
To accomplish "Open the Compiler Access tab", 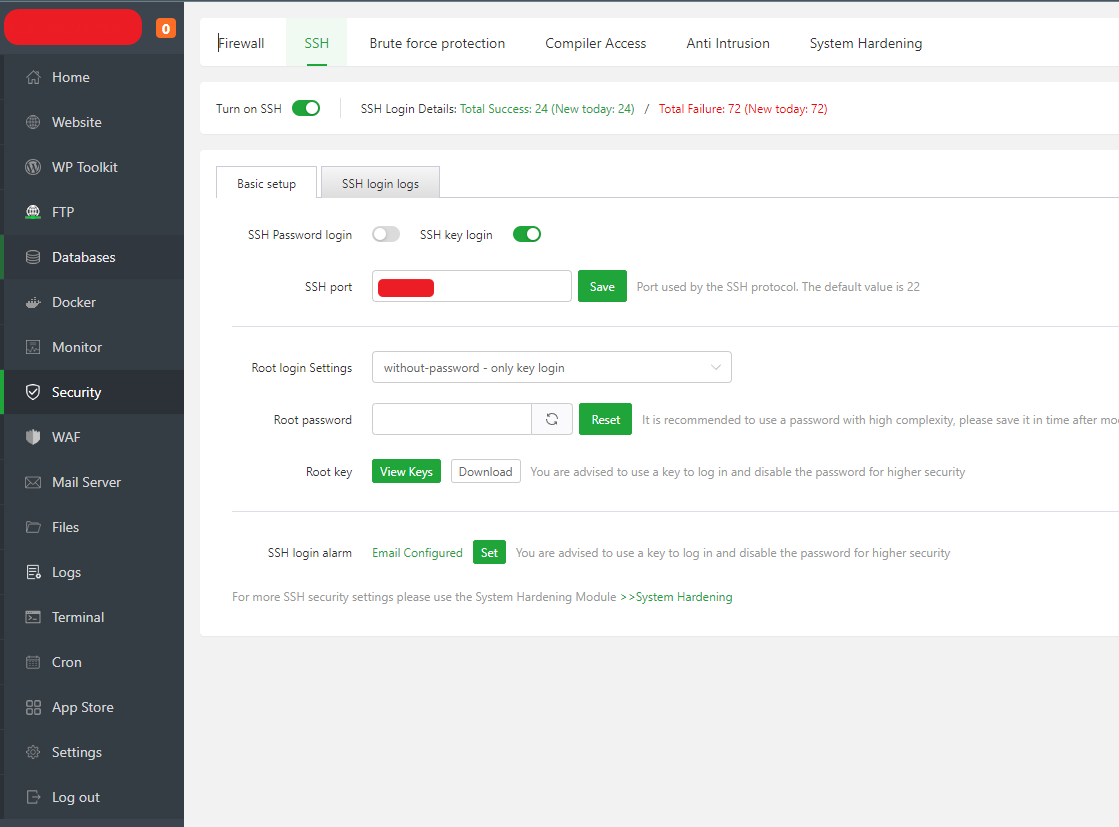I will 595,43.
